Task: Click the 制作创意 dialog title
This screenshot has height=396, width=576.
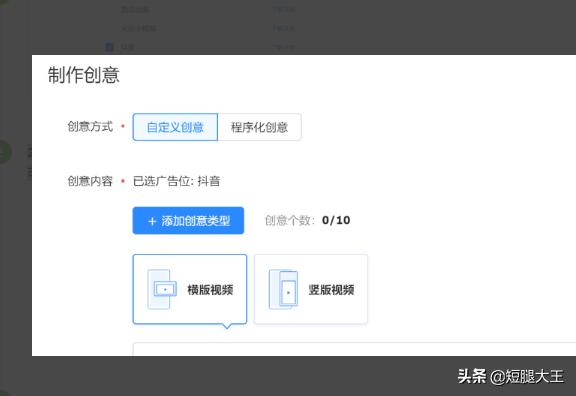Action: point(84,75)
